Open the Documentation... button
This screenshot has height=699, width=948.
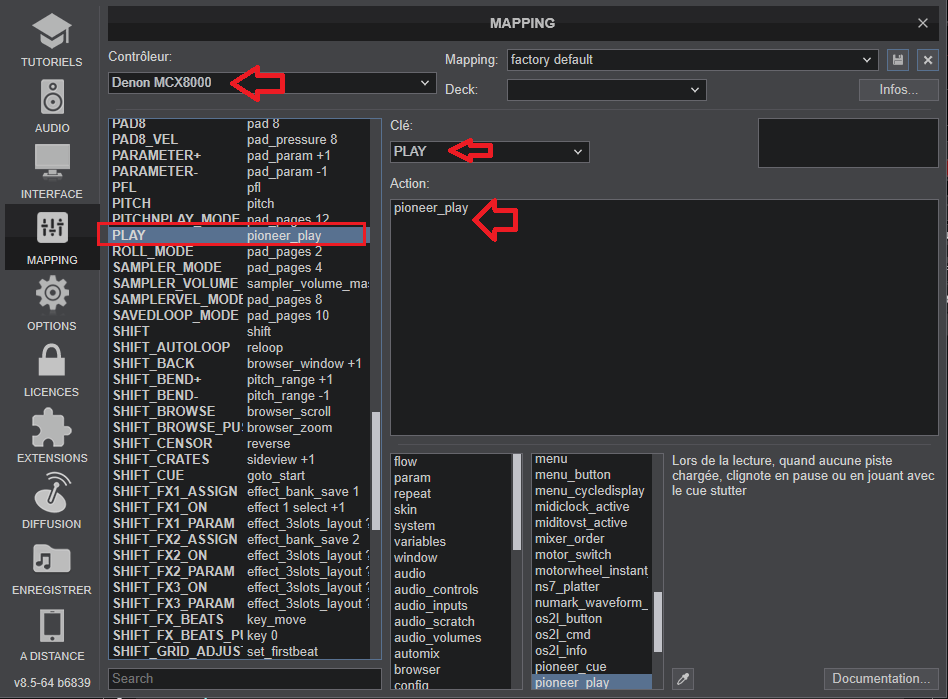tap(881, 678)
